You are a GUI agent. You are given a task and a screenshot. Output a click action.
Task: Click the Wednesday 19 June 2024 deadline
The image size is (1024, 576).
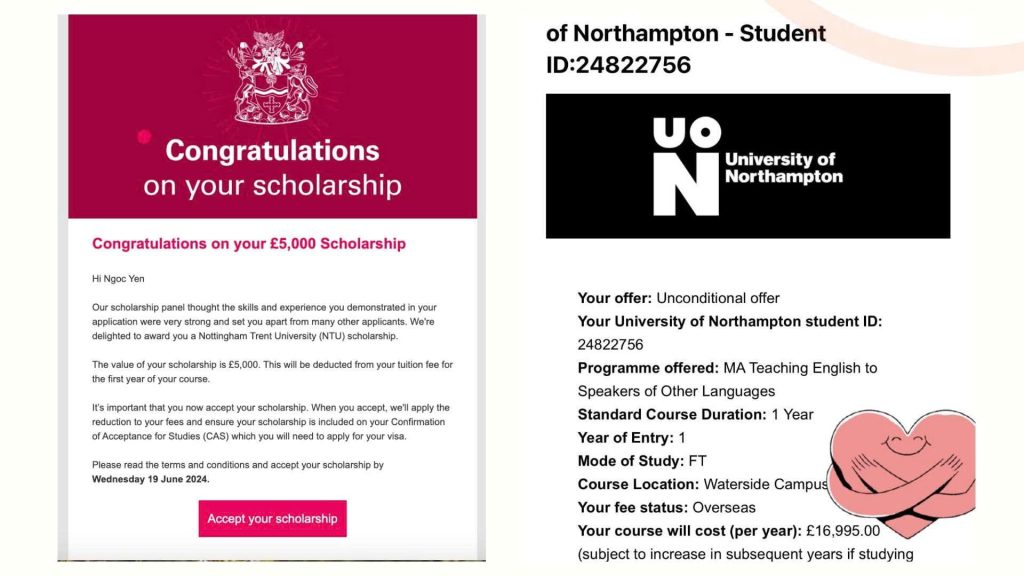(151, 479)
